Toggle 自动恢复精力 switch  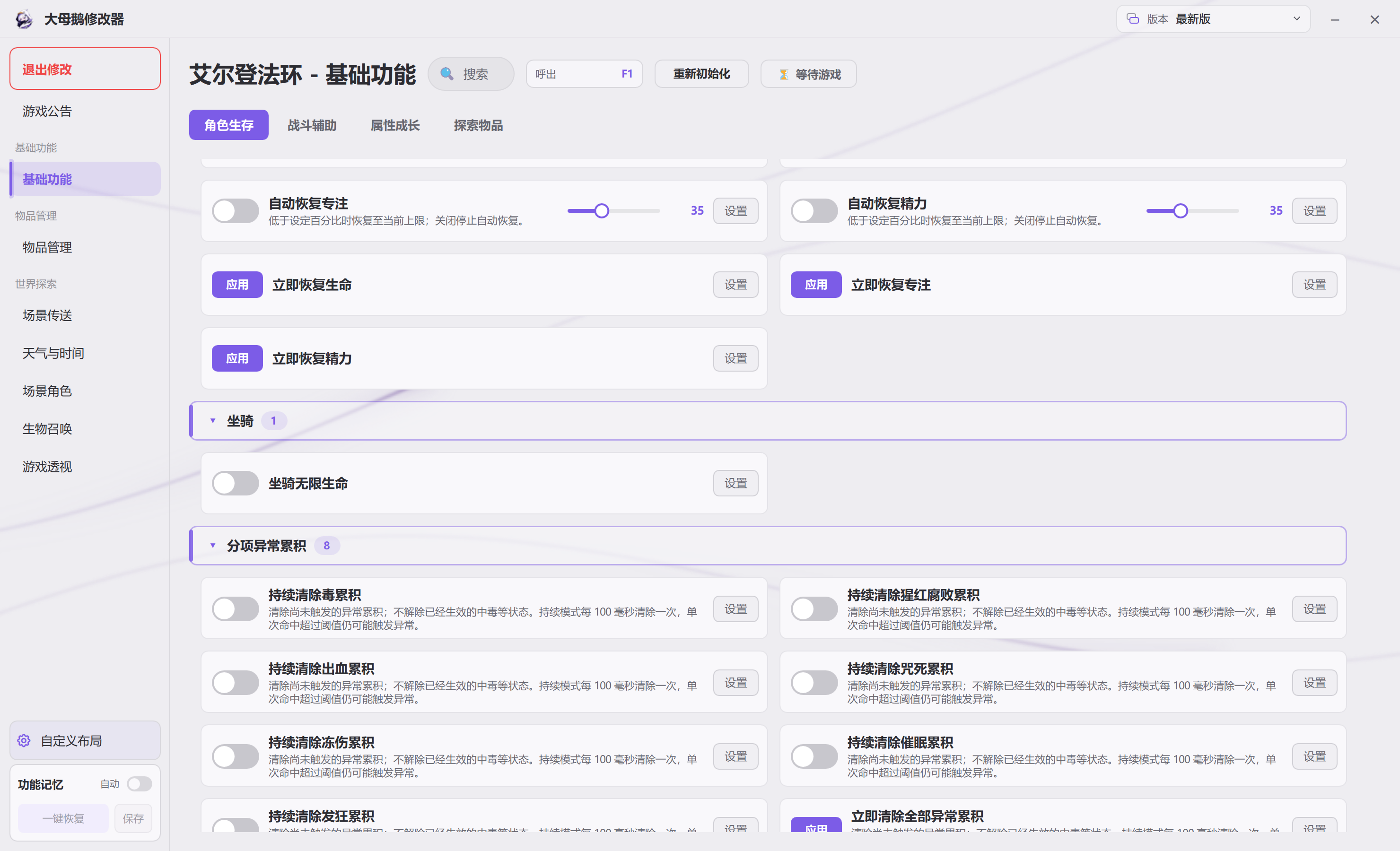point(814,211)
